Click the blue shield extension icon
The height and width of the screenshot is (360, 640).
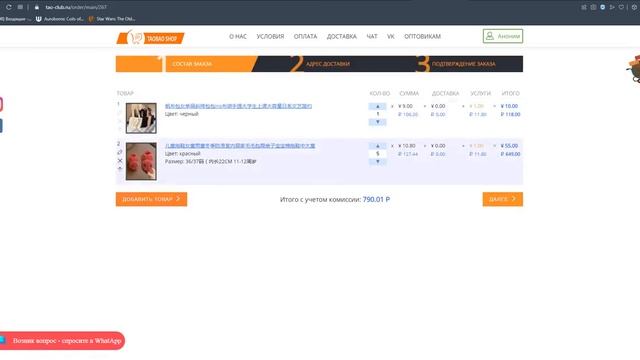602,7
